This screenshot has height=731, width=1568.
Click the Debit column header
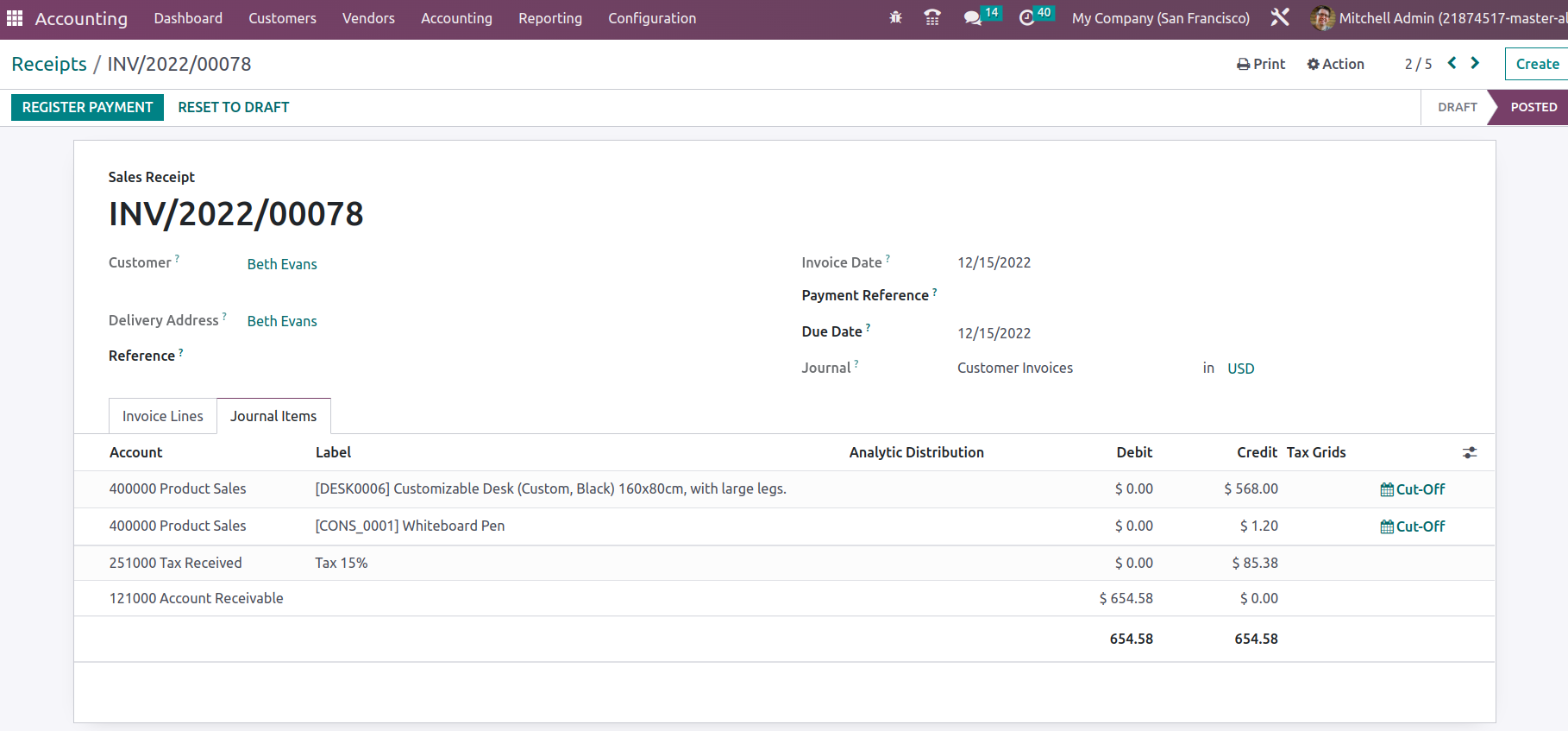[x=1134, y=452]
